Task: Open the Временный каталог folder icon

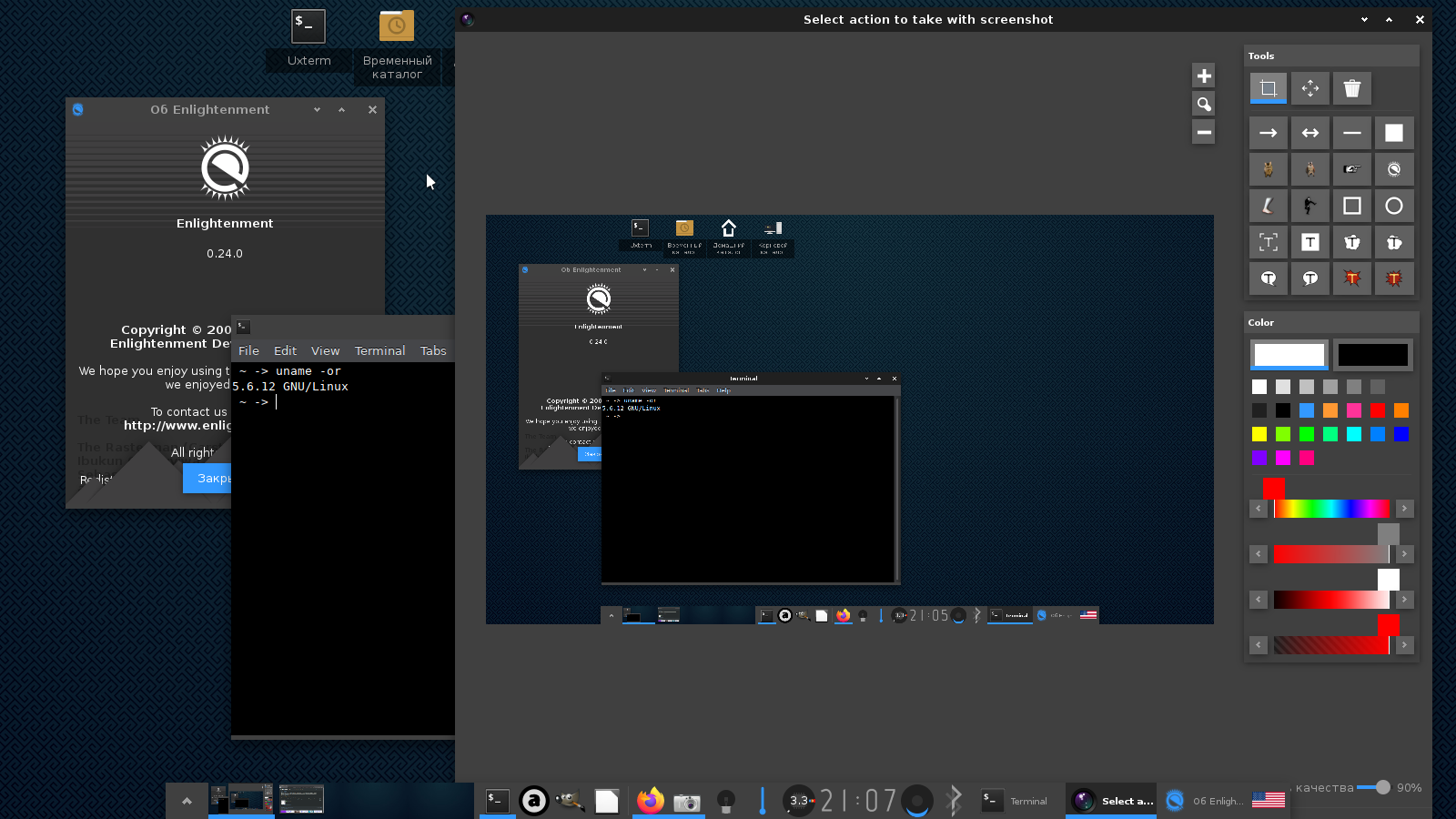Action: [397, 45]
